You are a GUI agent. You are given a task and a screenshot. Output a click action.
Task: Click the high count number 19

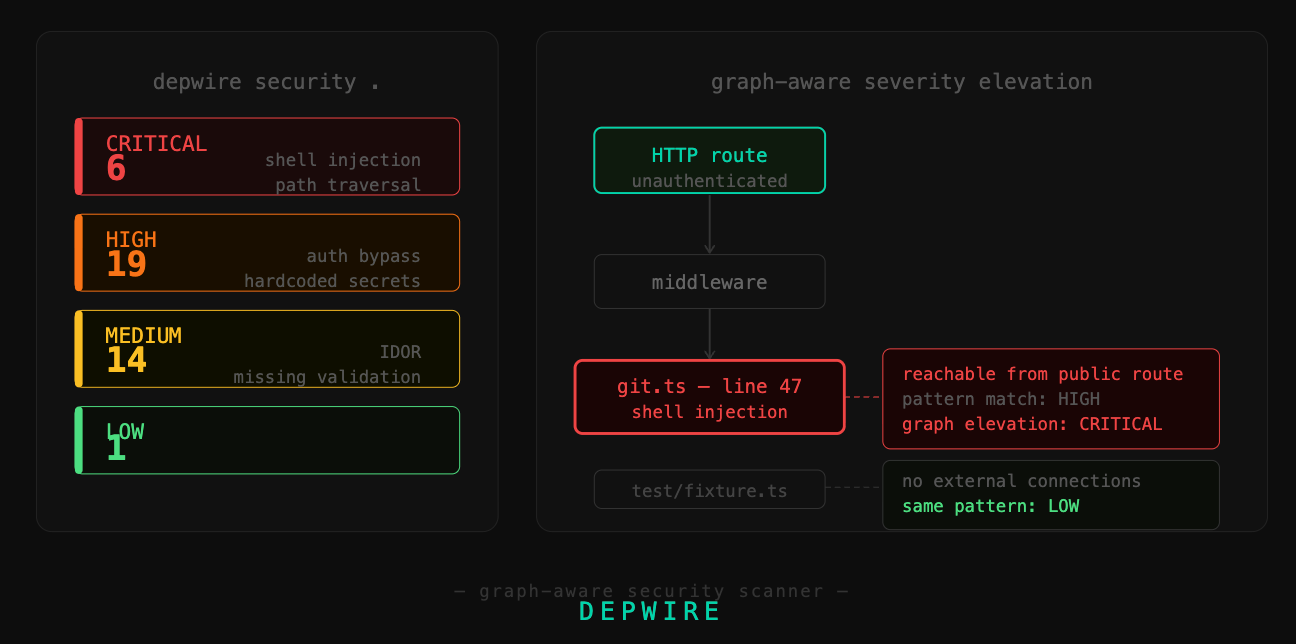click(x=126, y=264)
